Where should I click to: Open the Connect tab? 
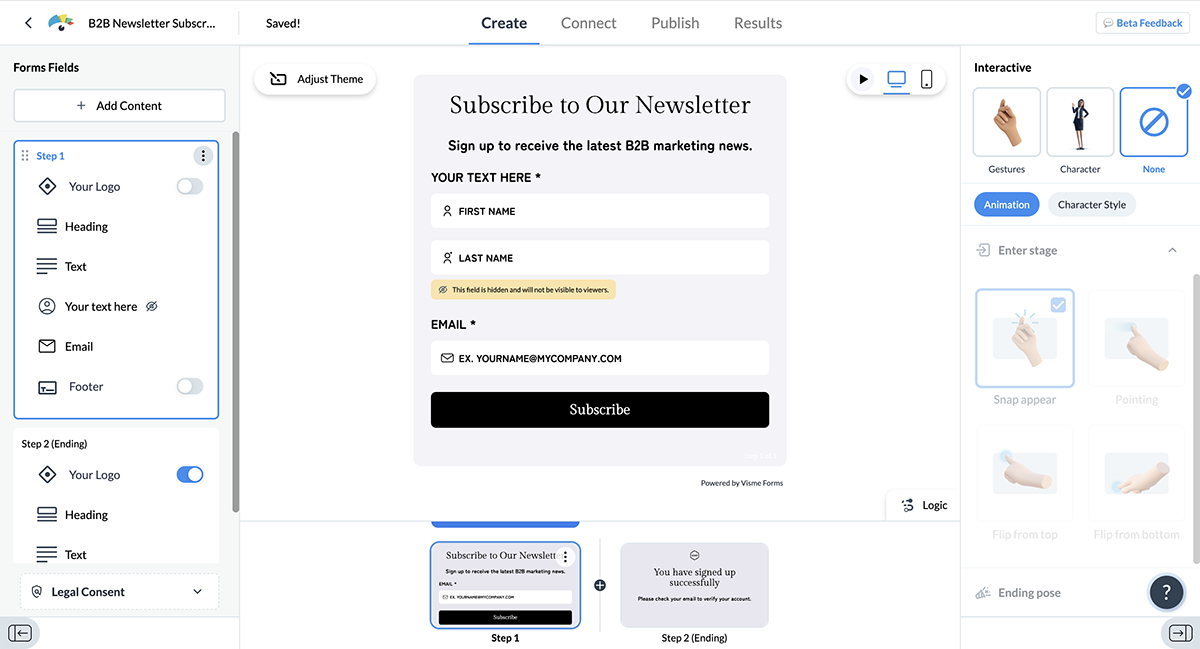click(588, 23)
